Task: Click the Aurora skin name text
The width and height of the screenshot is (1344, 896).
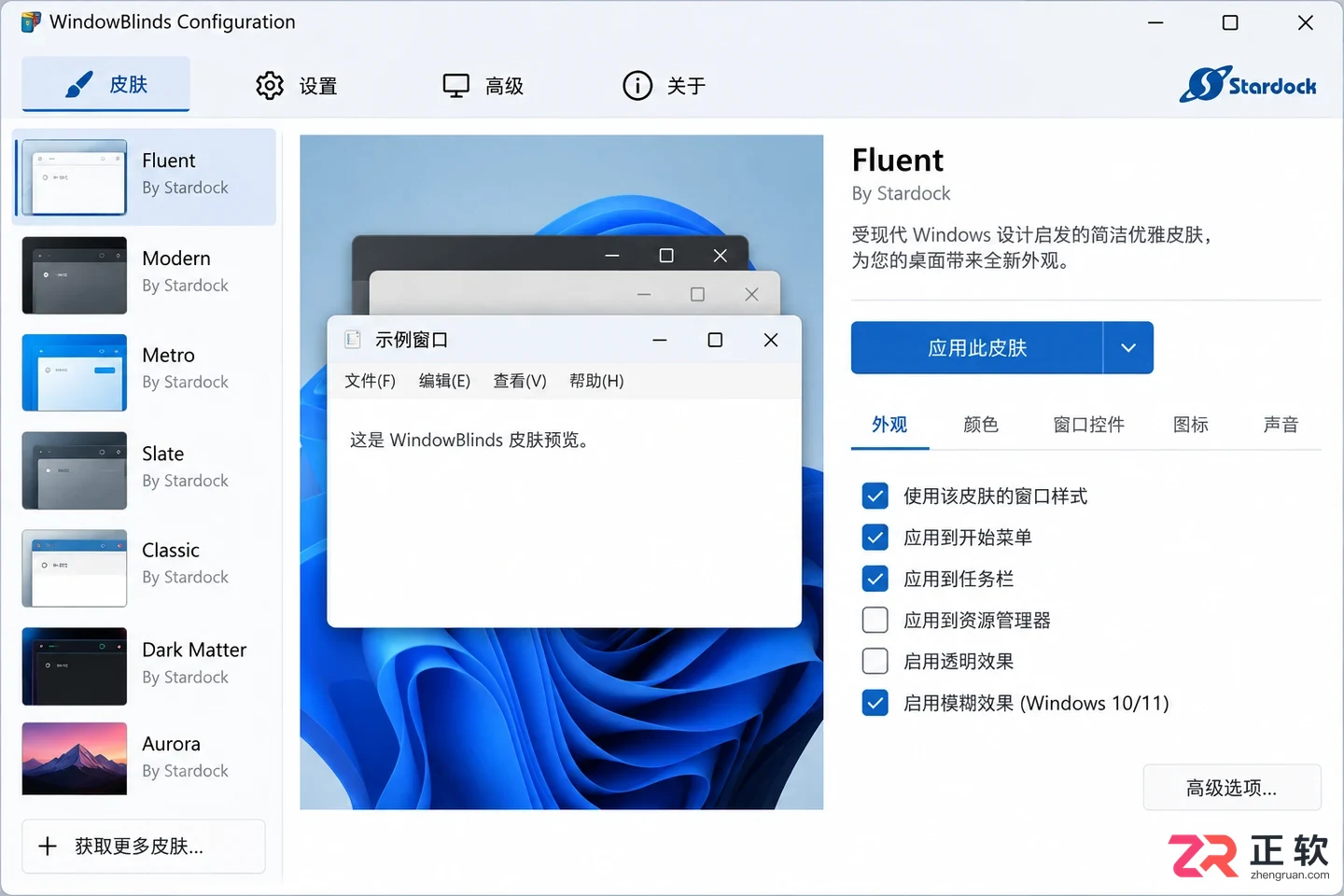Action: pos(172,744)
